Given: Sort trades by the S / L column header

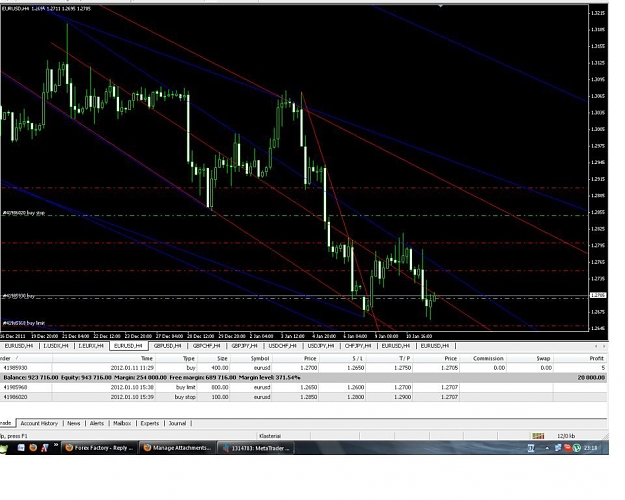Looking at the screenshot, I should click(x=342, y=358).
